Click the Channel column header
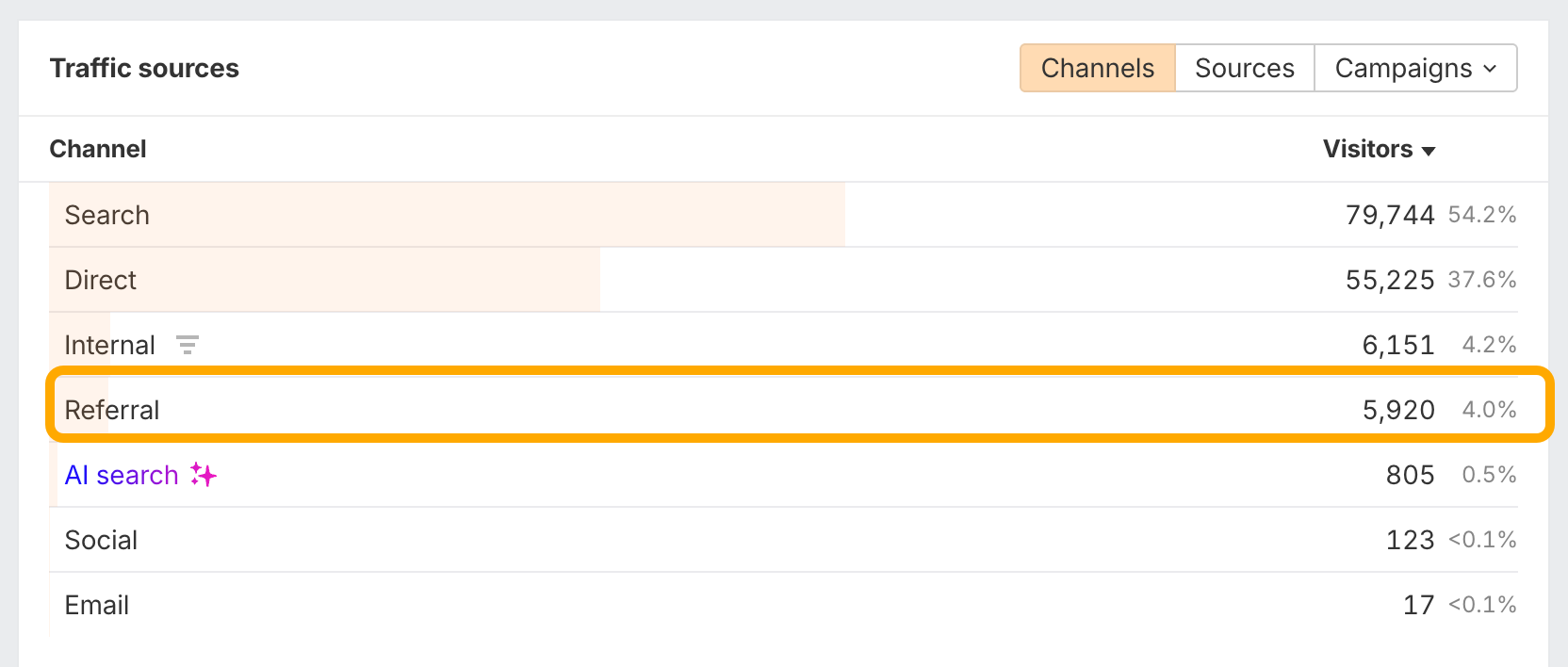 (98, 149)
